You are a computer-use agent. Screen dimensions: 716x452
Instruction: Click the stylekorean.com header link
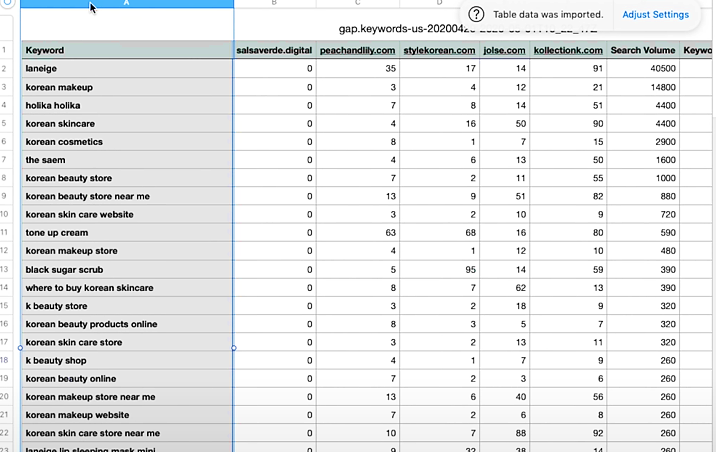click(x=439, y=50)
